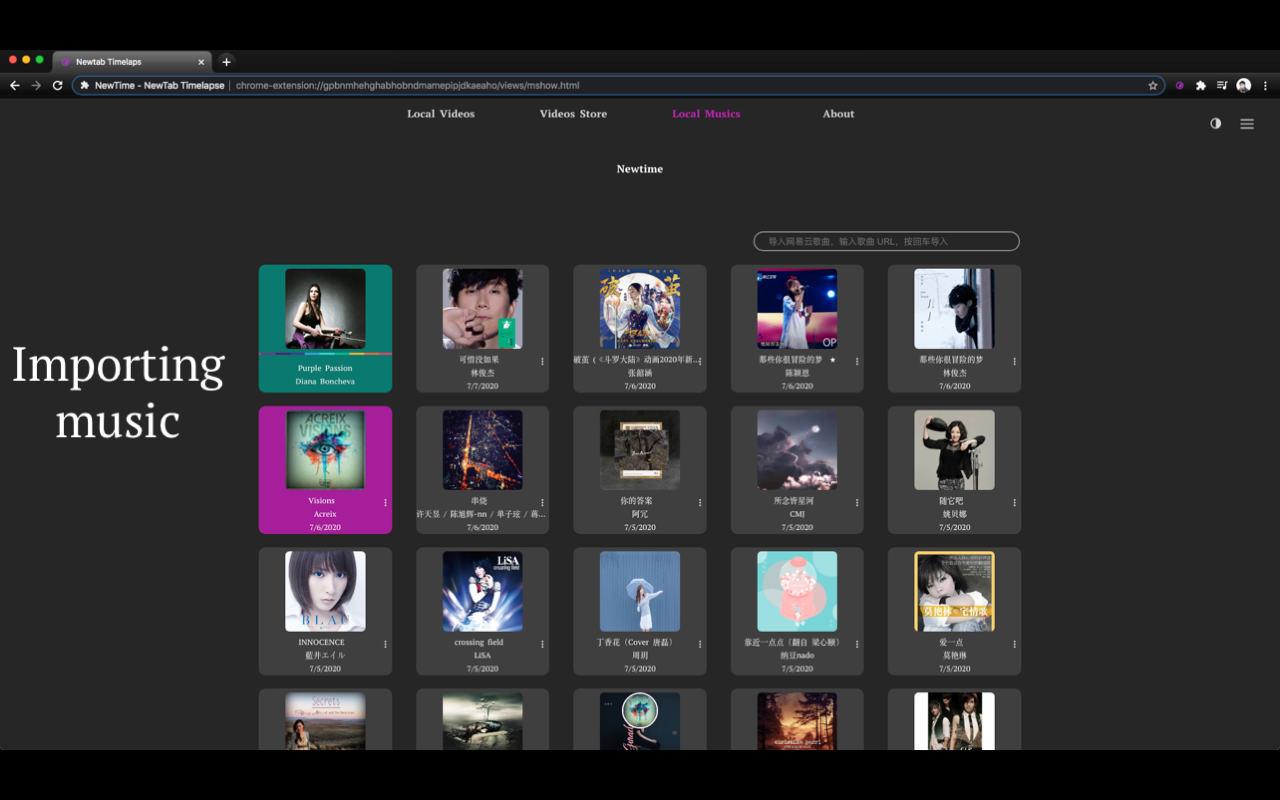The width and height of the screenshot is (1280, 800).
Task: Click the artist name 納豆nado
Action: pos(797,655)
